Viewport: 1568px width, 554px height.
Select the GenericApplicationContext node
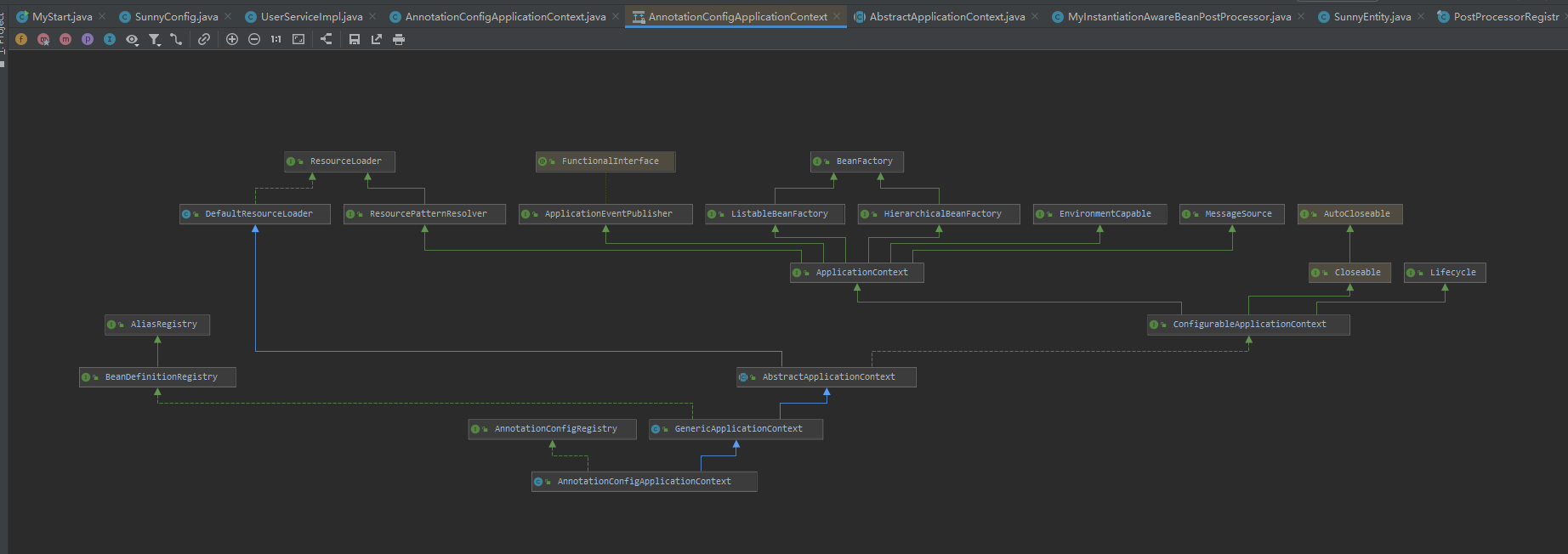click(736, 429)
